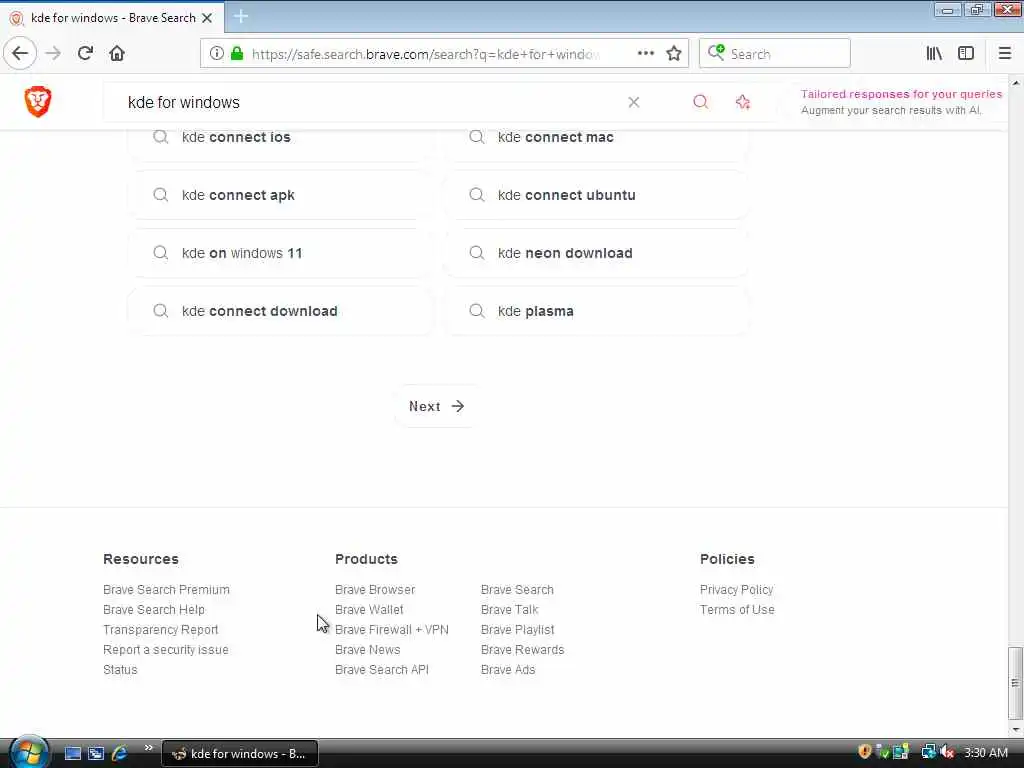
Task: Open the page actions three-dot menu
Action: pyautogui.click(x=645, y=54)
